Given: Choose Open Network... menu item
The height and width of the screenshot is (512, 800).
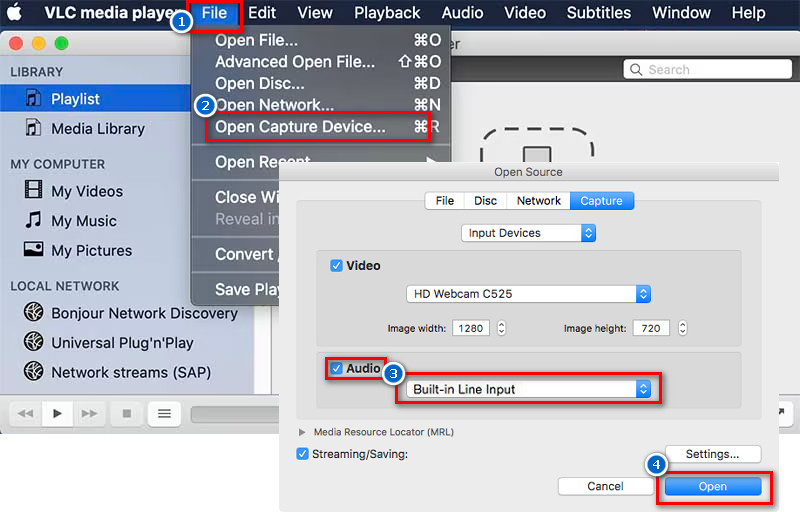Looking at the screenshot, I should (x=321, y=105).
